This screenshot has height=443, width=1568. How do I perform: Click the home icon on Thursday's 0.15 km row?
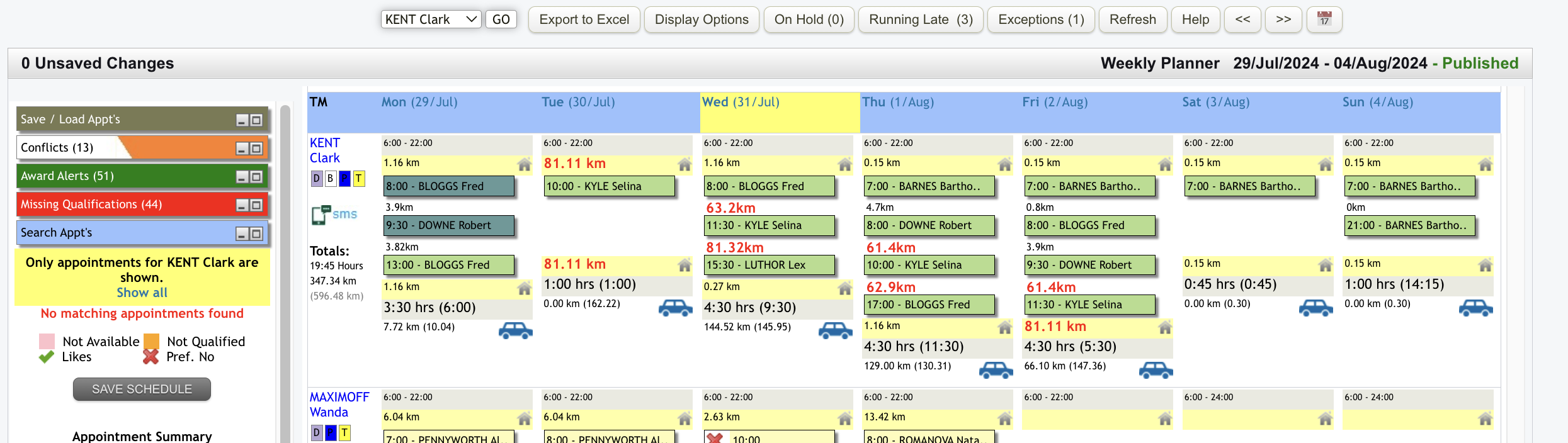tap(1005, 164)
